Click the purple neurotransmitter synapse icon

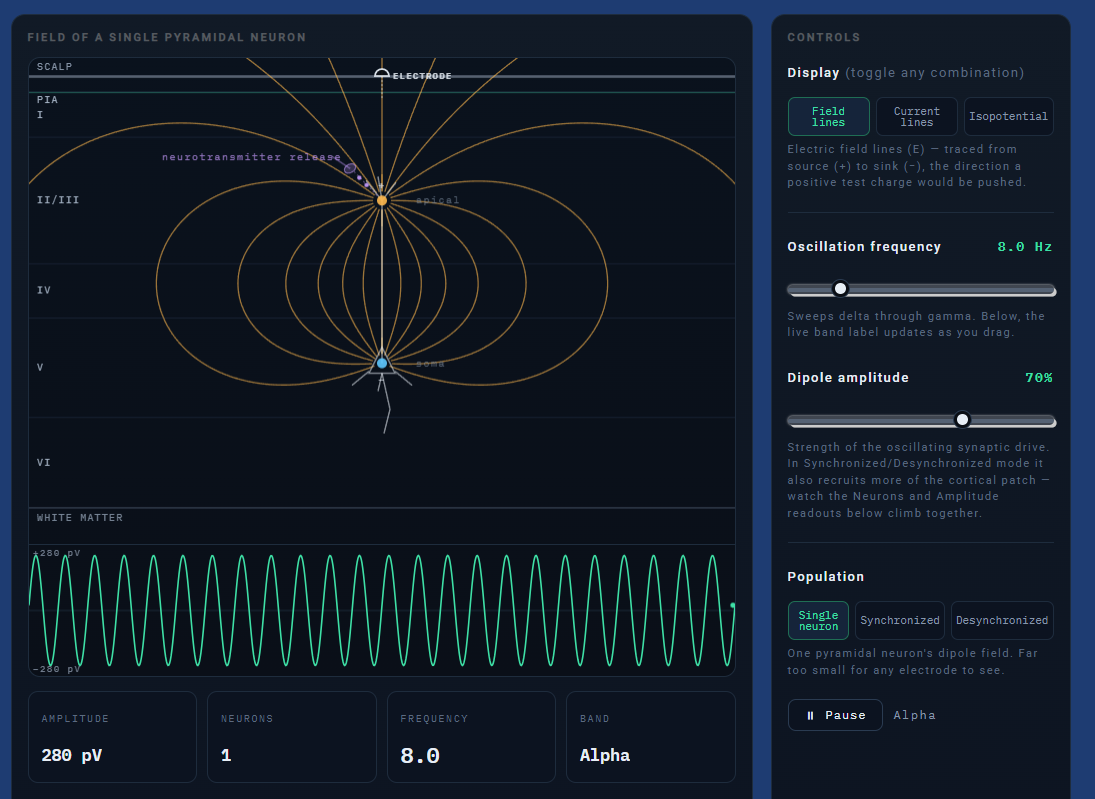[350, 168]
